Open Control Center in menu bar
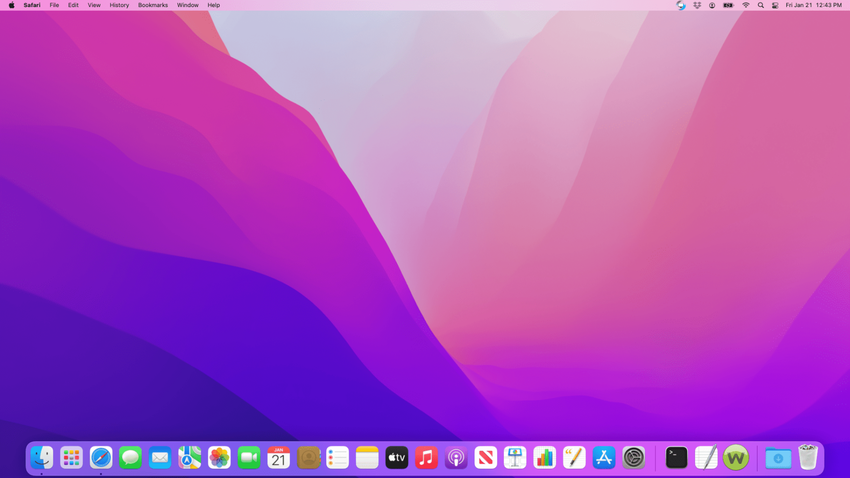This screenshot has width=850, height=478. 775,5
